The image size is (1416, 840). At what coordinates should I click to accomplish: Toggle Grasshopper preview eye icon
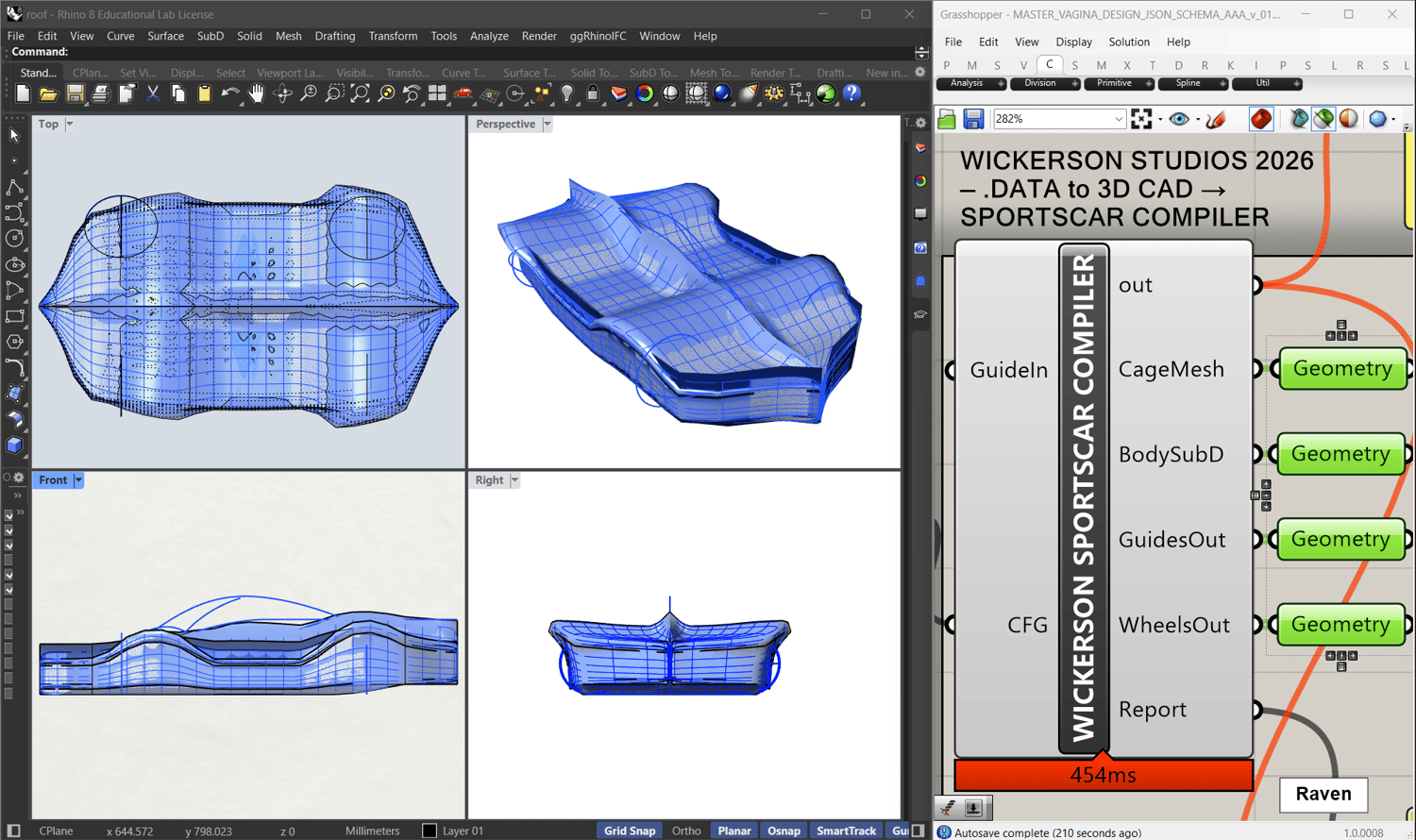click(1179, 119)
